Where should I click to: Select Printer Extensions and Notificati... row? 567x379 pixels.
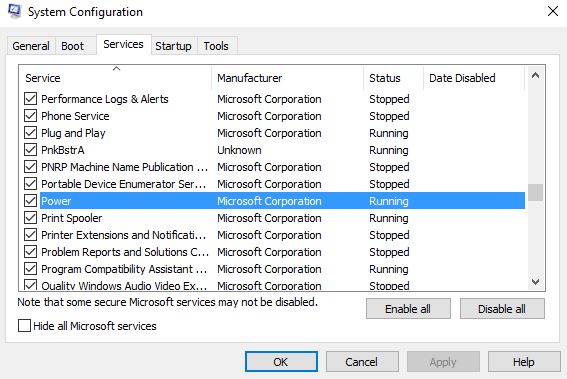(274, 235)
